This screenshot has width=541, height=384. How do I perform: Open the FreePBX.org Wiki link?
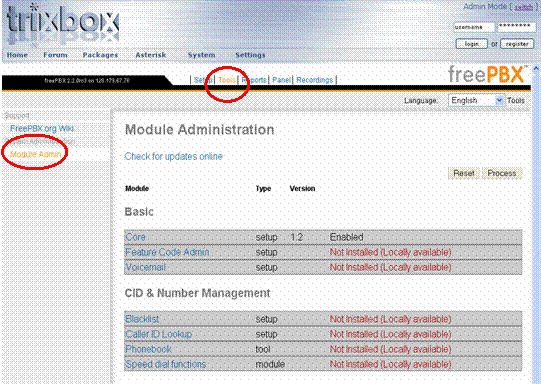42,129
